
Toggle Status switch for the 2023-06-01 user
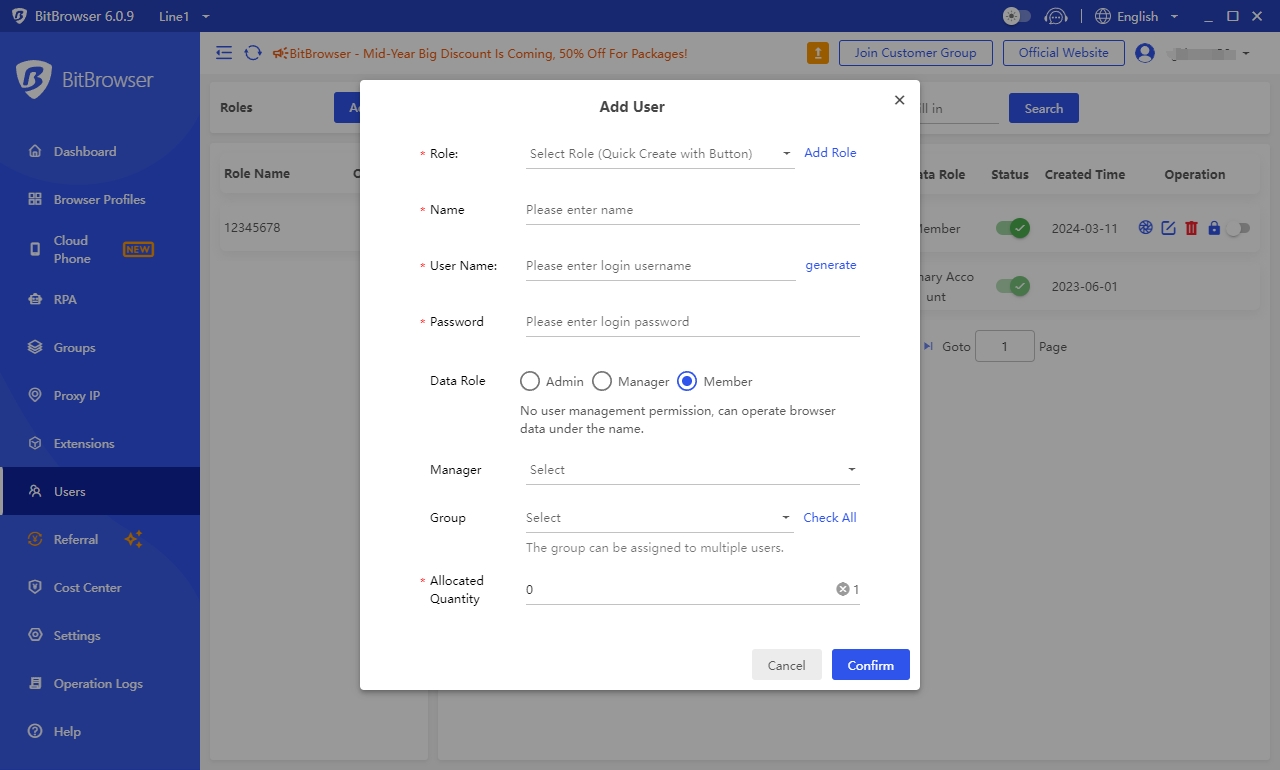(x=1012, y=286)
